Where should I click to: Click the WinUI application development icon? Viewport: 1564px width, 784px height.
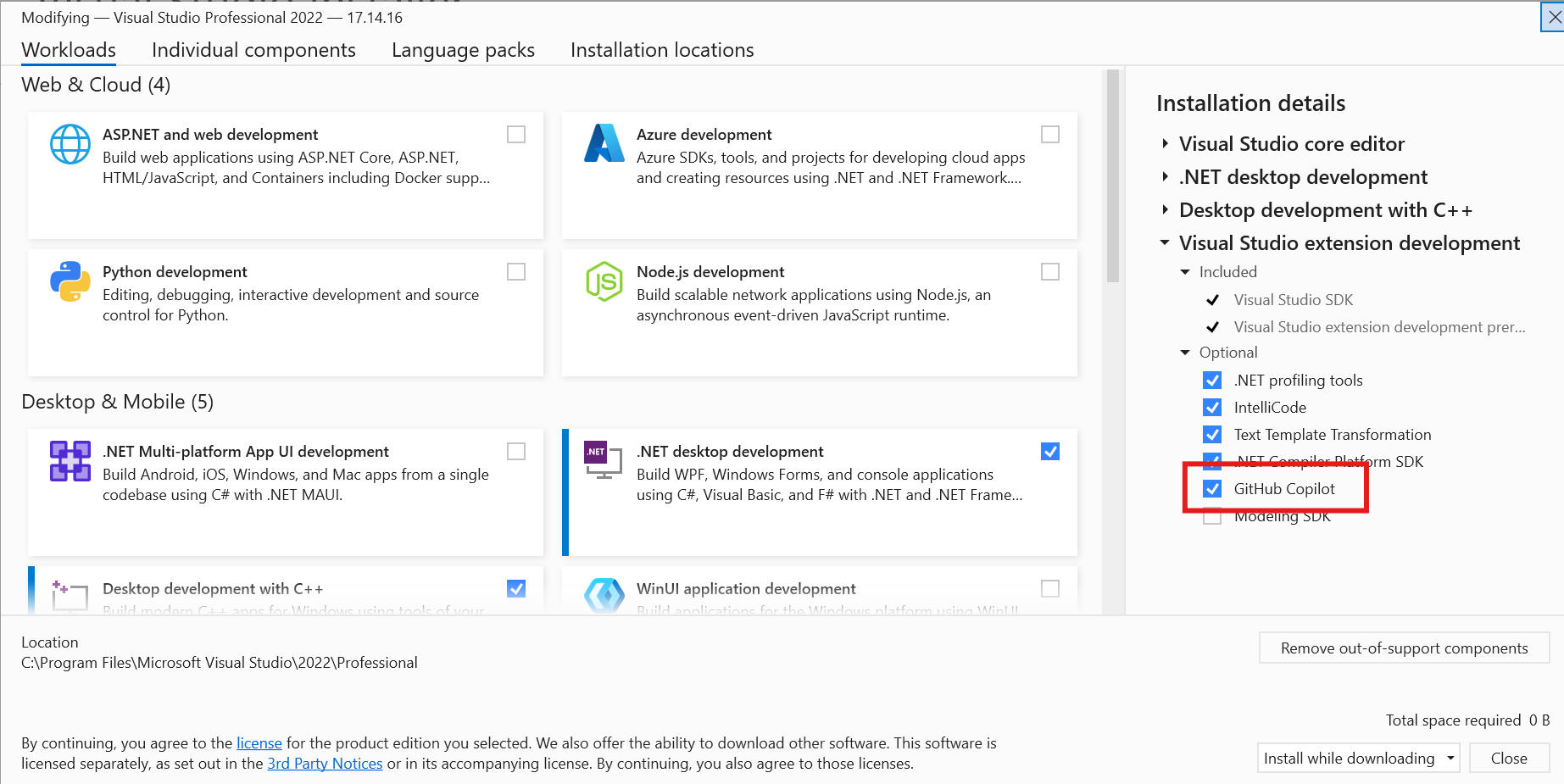tap(604, 595)
